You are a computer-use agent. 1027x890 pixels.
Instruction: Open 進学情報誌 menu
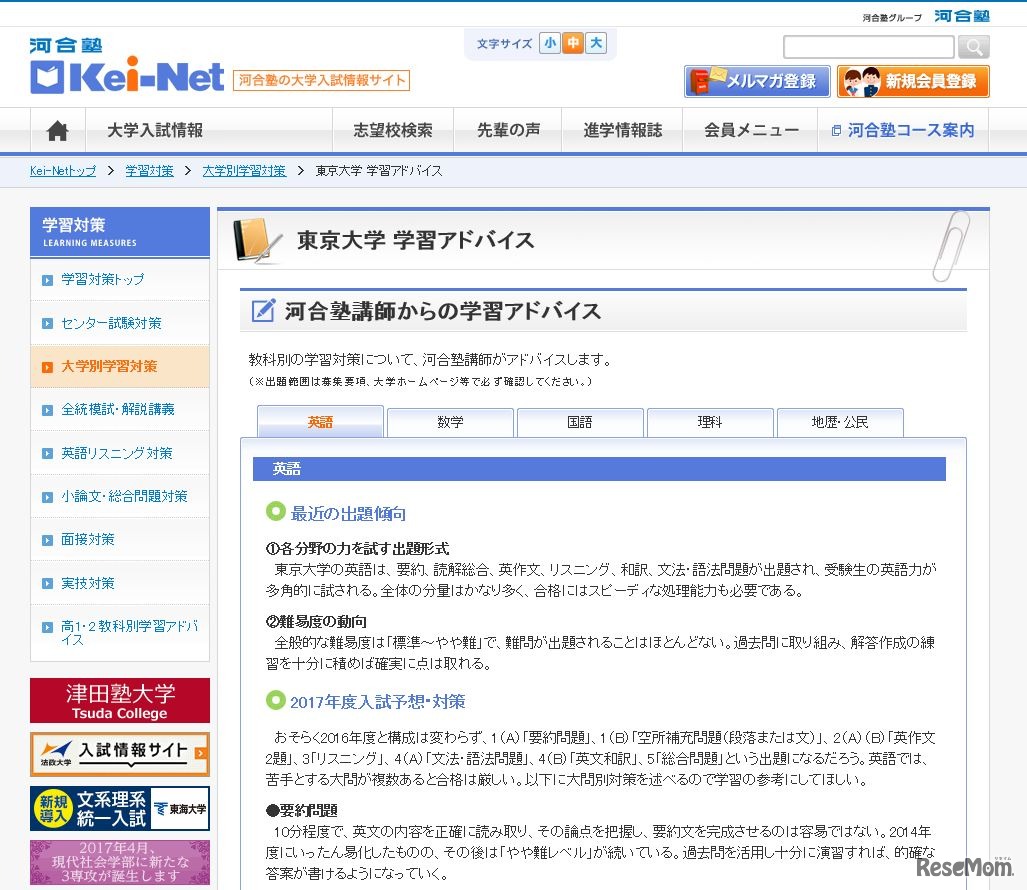[x=622, y=130]
